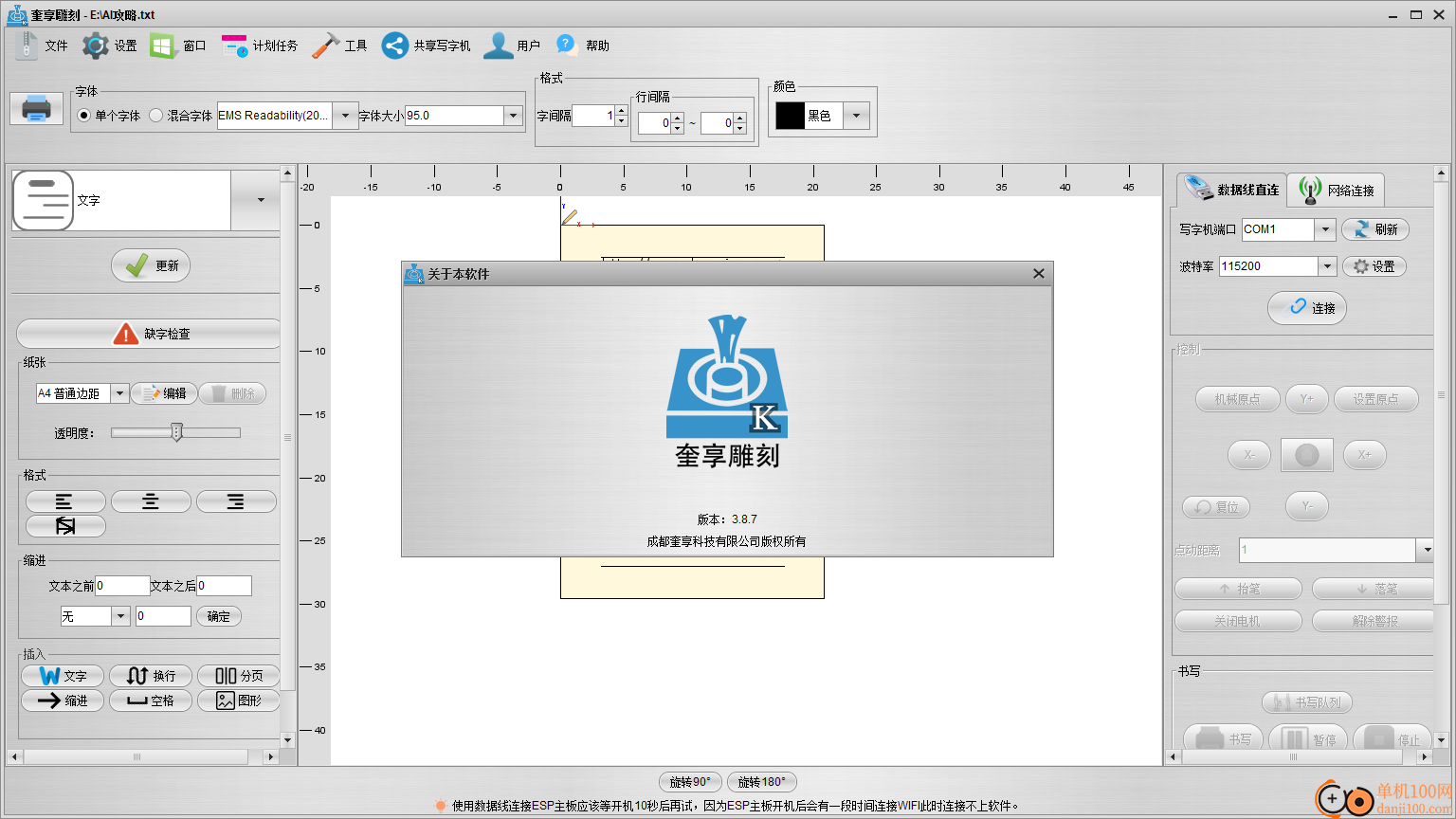The width and height of the screenshot is (1456, 819).
Task: Expand the 无 indent type dropdown
Action: pos(119,616)
